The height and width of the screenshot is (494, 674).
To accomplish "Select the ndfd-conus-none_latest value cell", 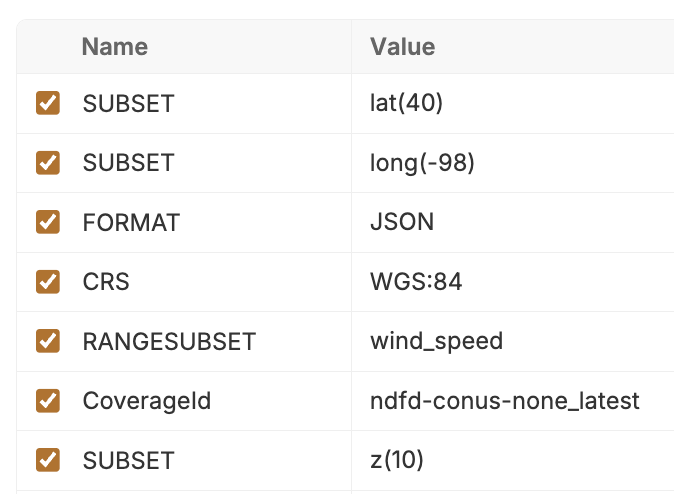I will 504,401.
